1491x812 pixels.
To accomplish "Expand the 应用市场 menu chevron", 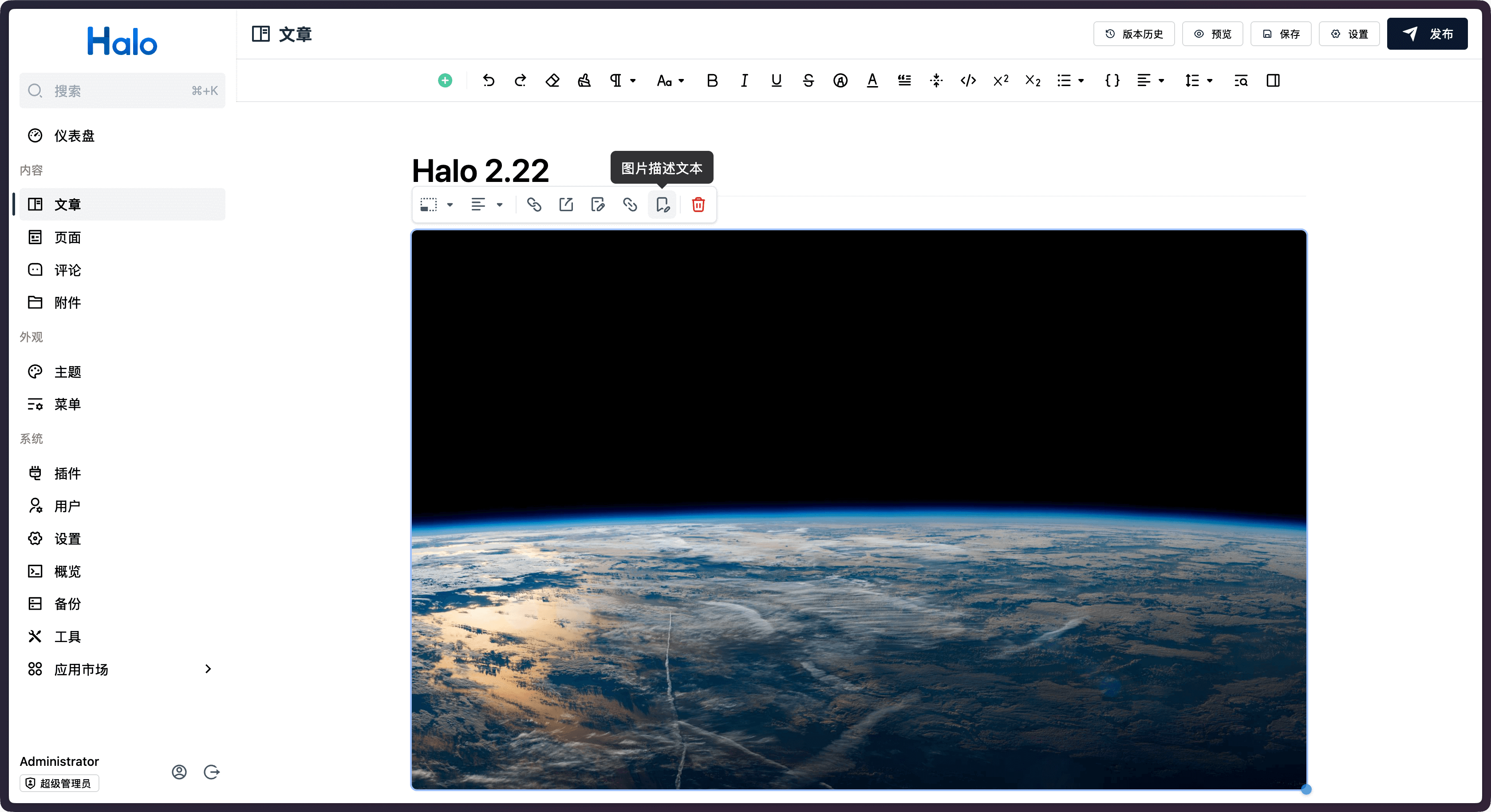I will tap(208, 669).
